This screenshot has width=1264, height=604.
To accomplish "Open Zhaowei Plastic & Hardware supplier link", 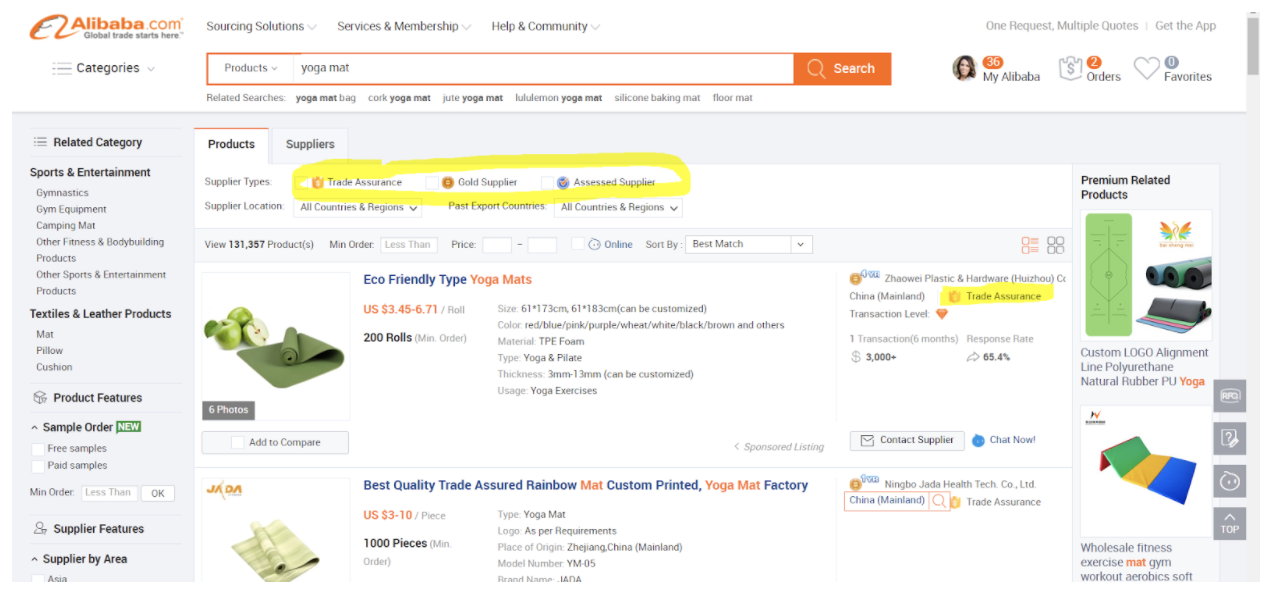I will pyautogui.click(x=974, y=278).
